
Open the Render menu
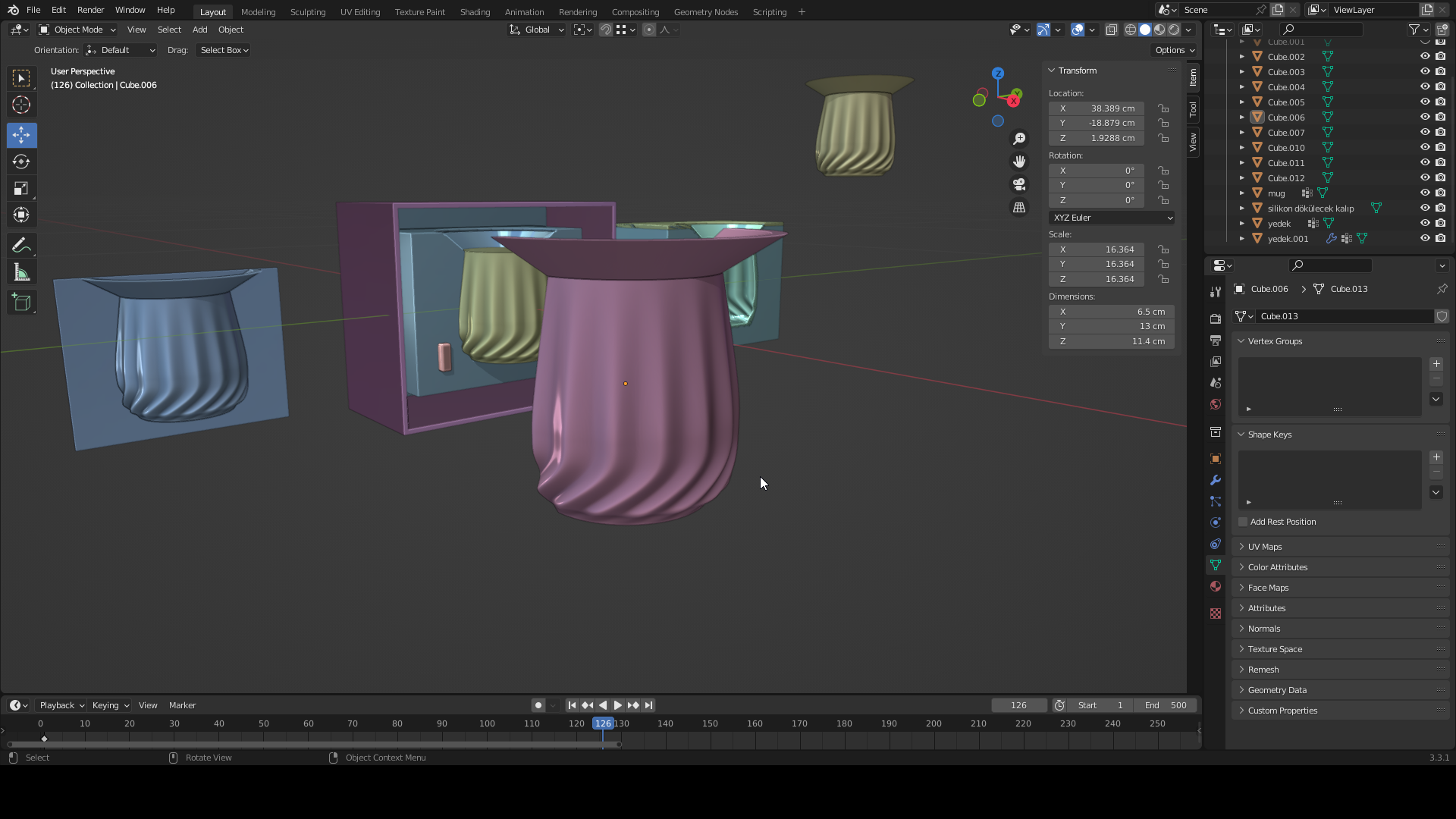[90, 10]
